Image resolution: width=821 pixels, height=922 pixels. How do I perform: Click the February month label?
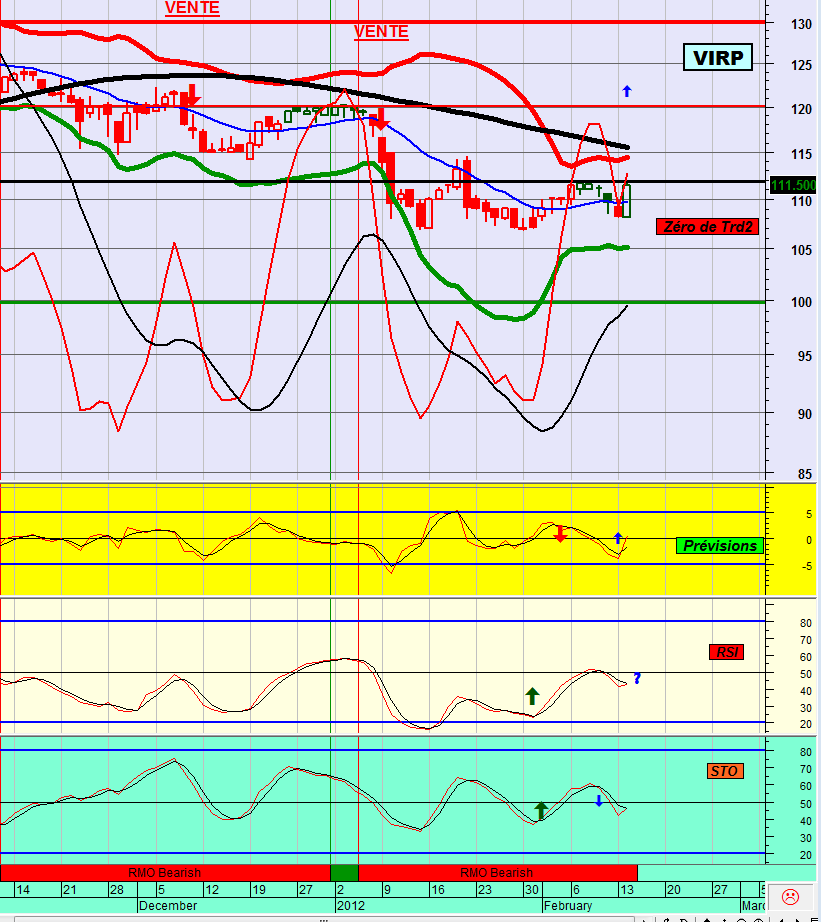coord(568,906)
